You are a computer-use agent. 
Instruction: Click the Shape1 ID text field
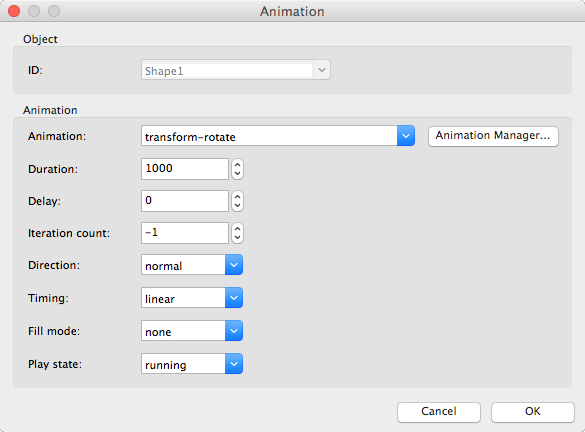click(227, 70)
